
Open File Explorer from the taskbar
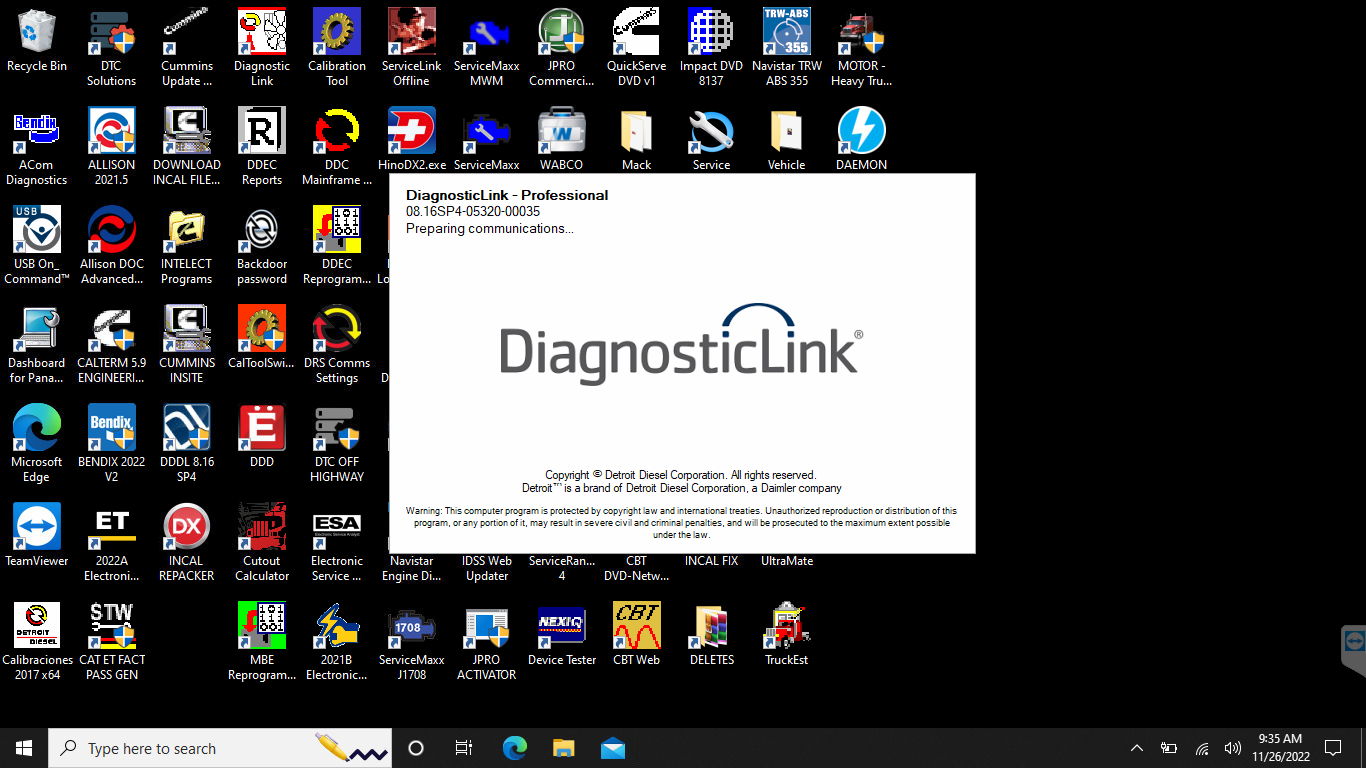tap(564, 748)
